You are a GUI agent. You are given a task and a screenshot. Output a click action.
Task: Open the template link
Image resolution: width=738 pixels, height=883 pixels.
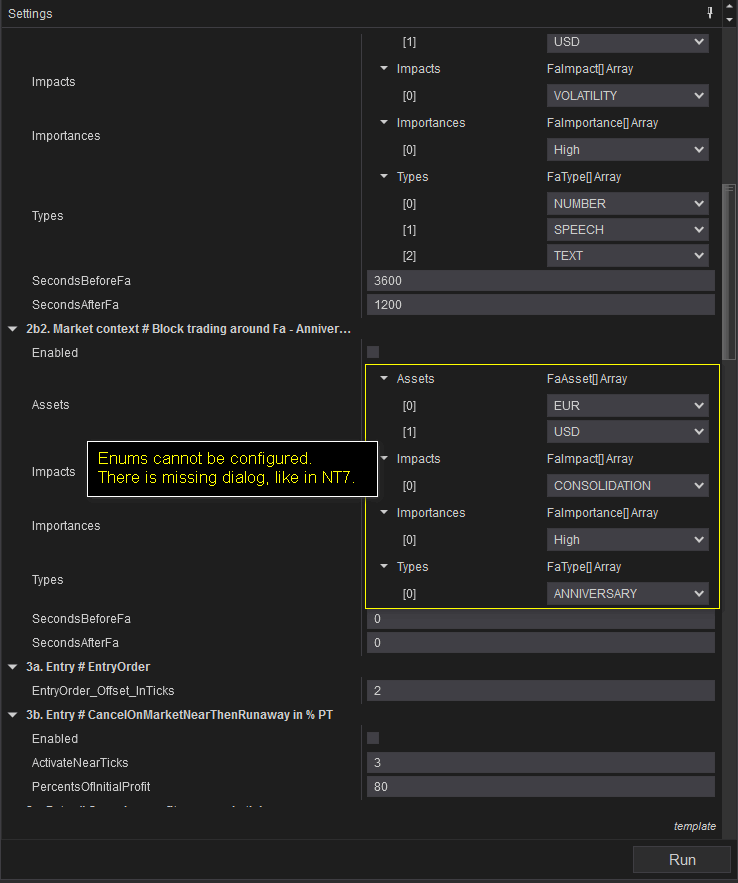click(695, 826)
